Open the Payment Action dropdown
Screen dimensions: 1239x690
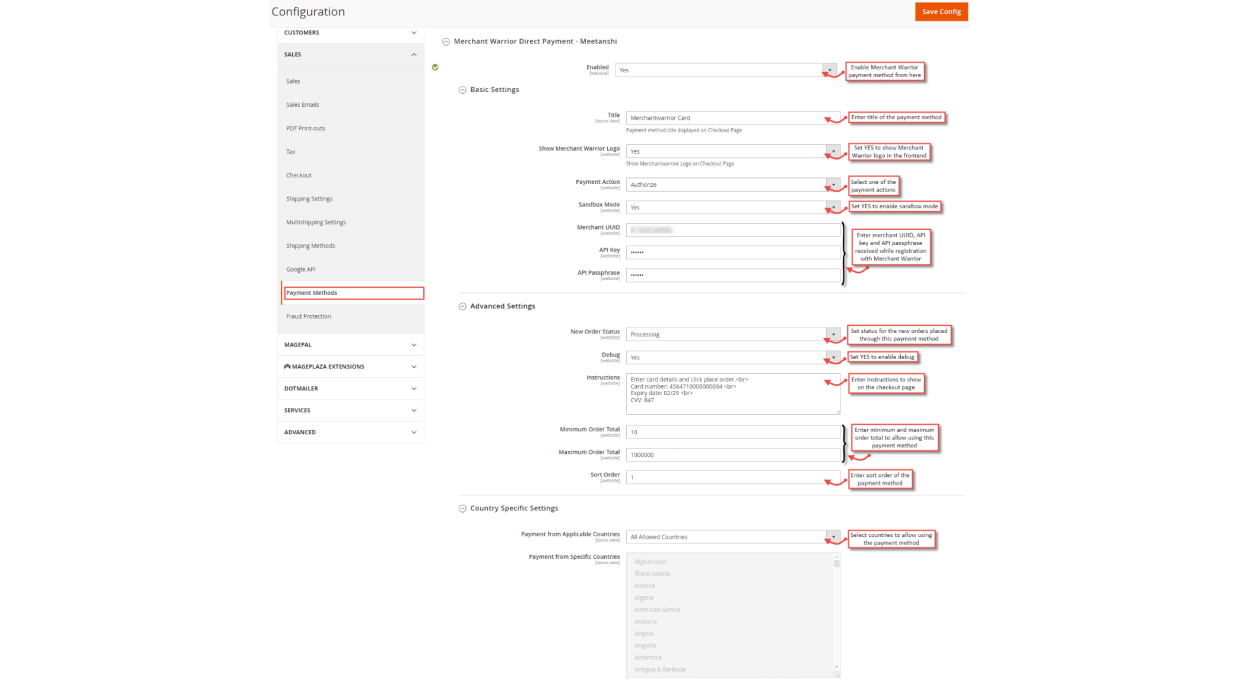point(733,185)
